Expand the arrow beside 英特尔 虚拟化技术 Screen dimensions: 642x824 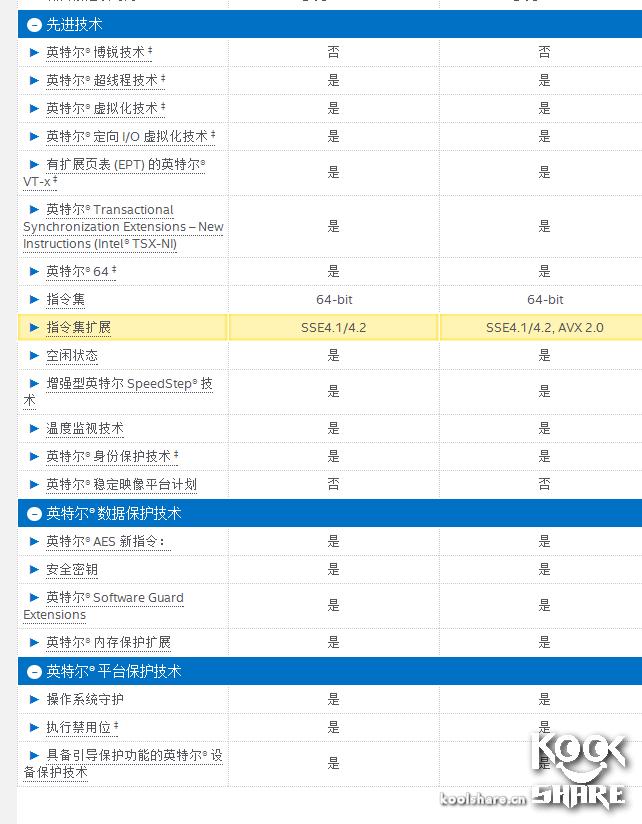(34, 108)
